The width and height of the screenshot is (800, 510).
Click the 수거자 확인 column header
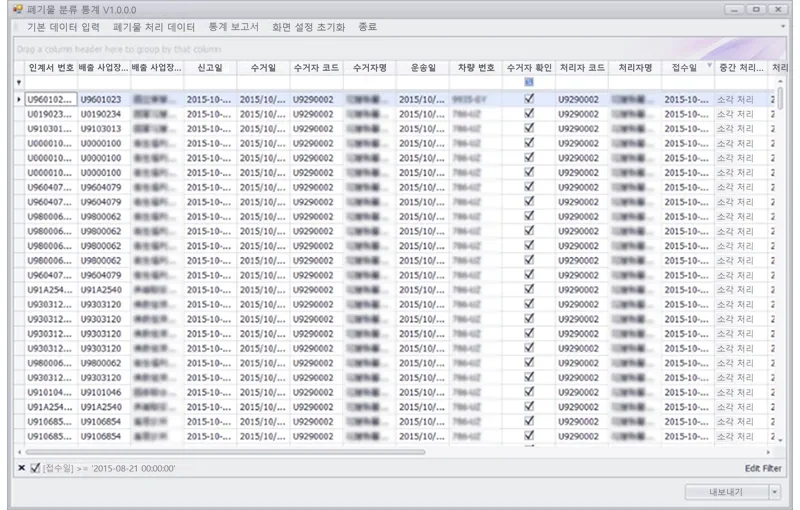(x=529, y=68)
